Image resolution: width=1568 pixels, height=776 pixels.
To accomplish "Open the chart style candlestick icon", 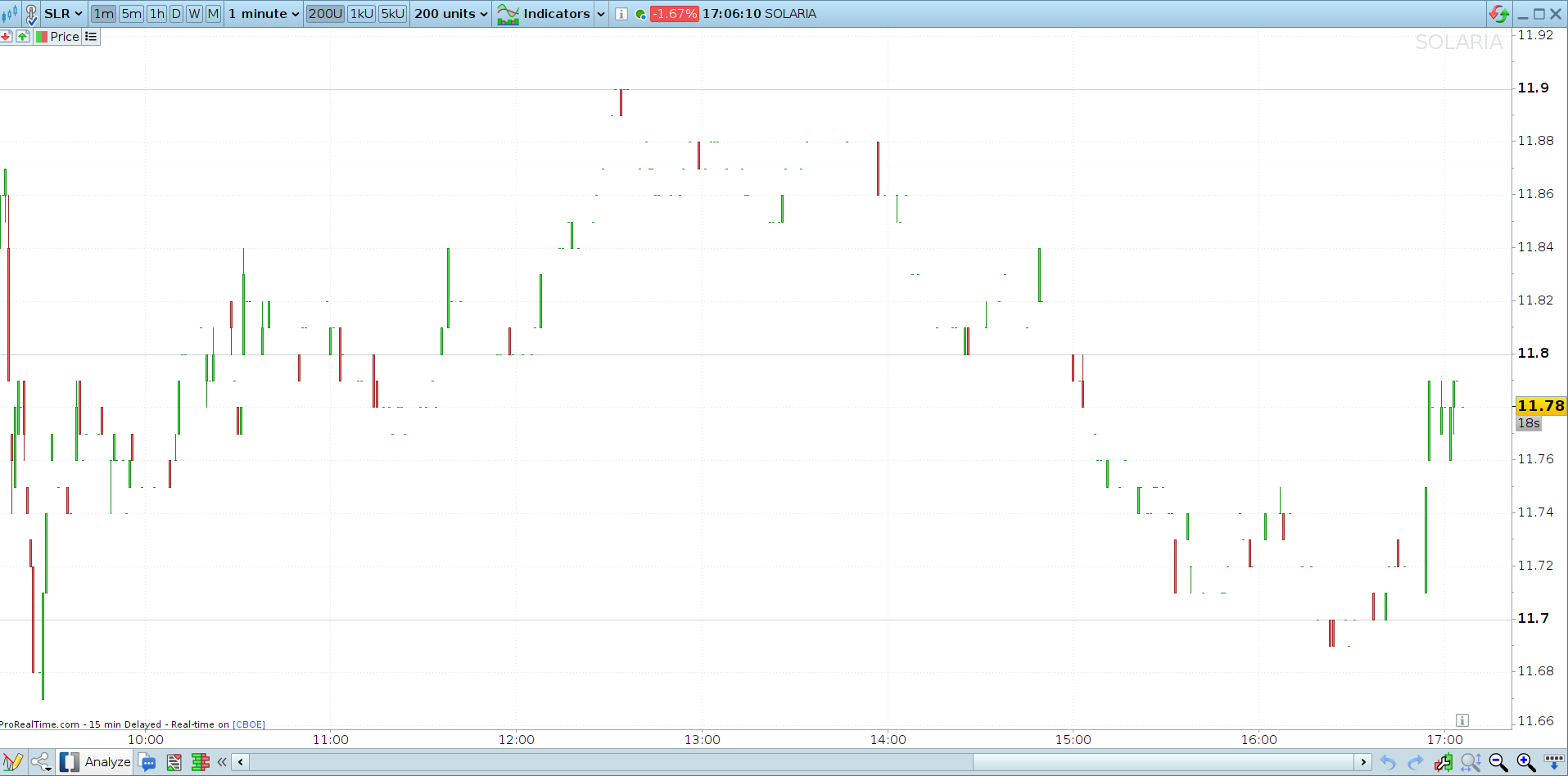I will point(10,14).
